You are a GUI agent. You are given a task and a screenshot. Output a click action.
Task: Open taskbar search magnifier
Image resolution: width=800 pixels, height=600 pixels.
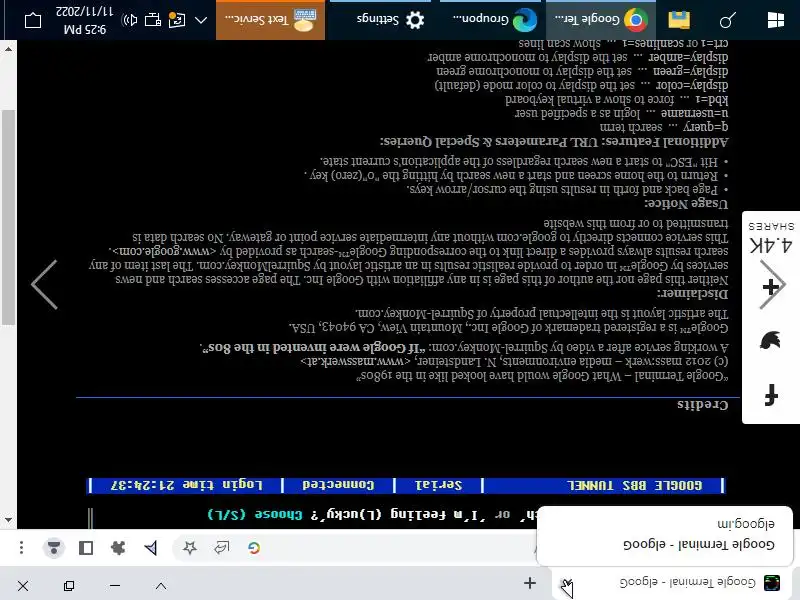click(727, 20)
